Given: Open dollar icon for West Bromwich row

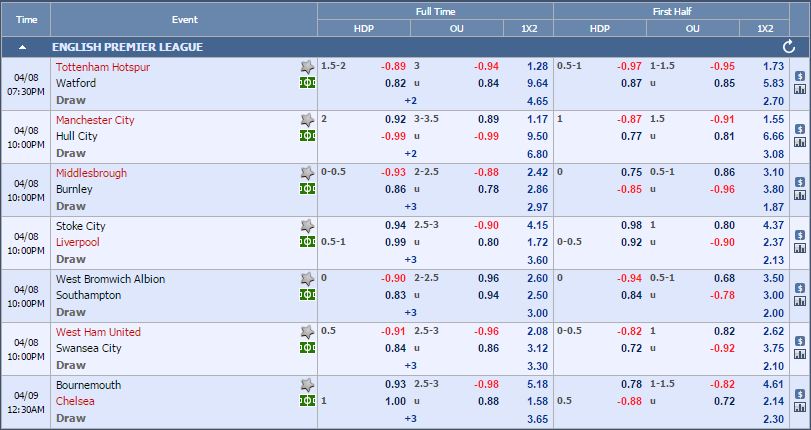Looking at the screenshot, I should [800, 288].
